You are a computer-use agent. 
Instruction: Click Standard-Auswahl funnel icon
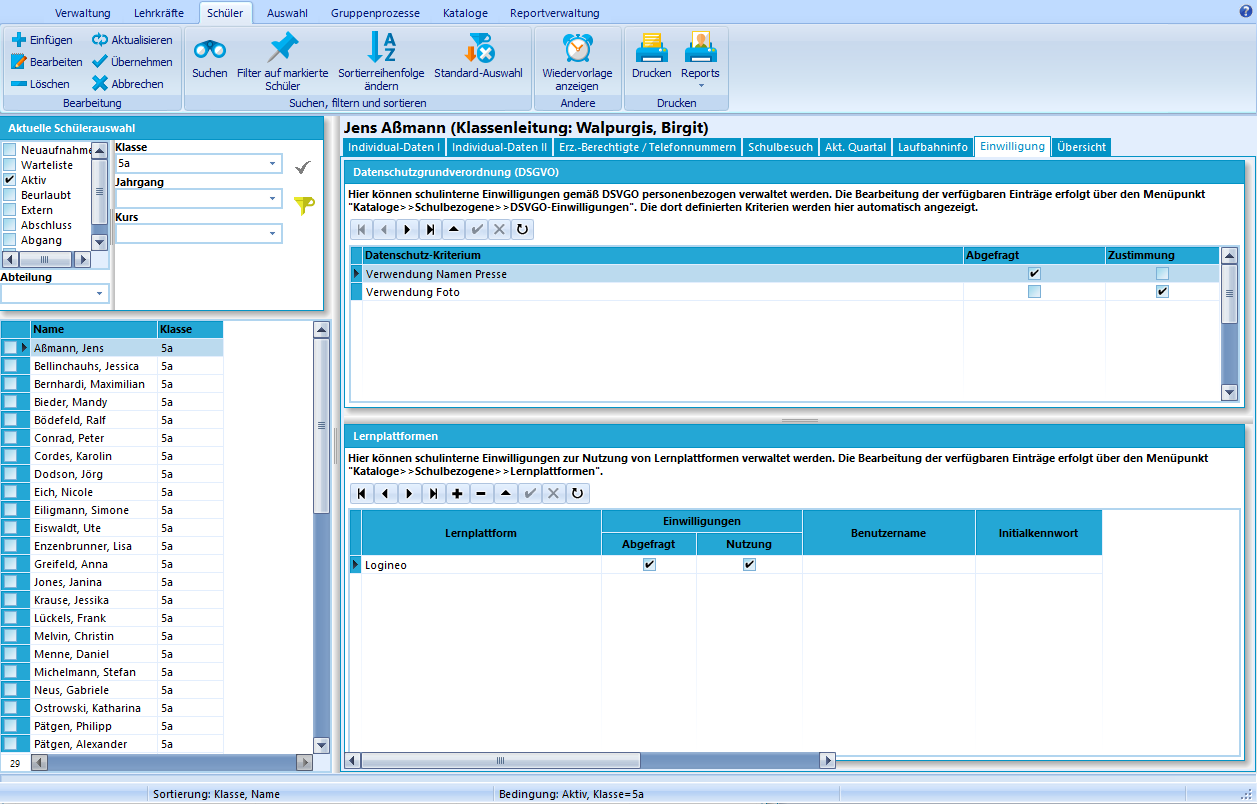(x=478, y=47)
